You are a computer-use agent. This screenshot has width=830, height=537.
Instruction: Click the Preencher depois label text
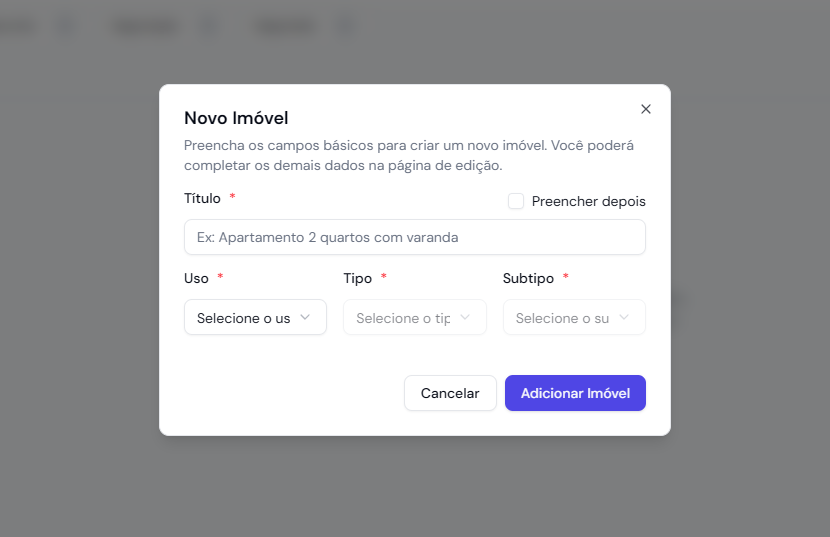(x=588, y=201)
